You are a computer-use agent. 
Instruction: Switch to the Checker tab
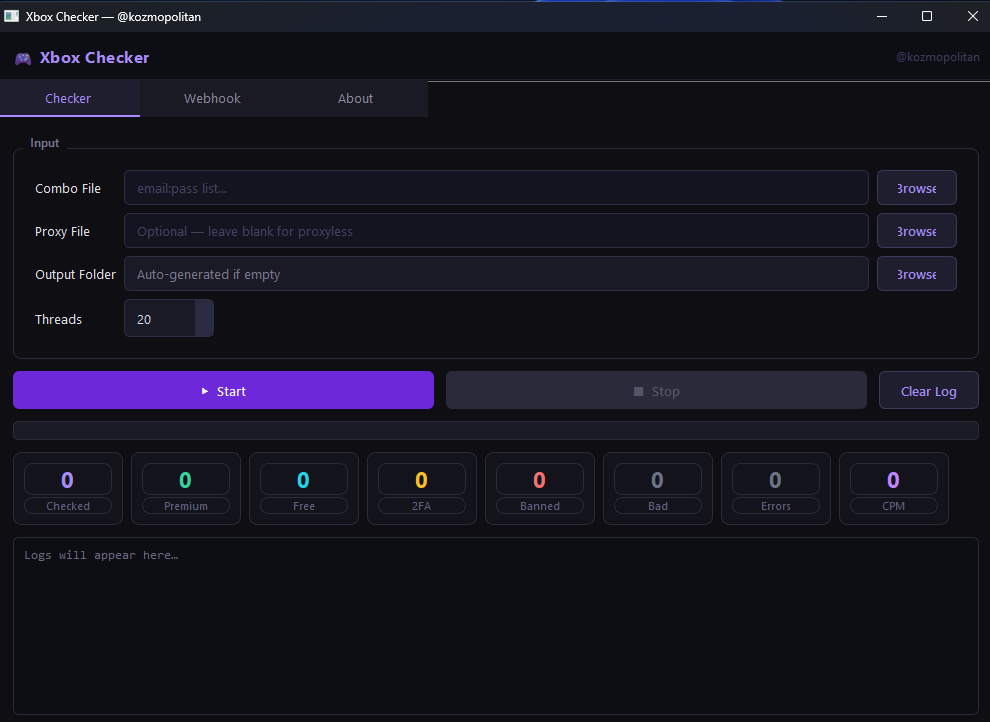(x=68, y=98)
